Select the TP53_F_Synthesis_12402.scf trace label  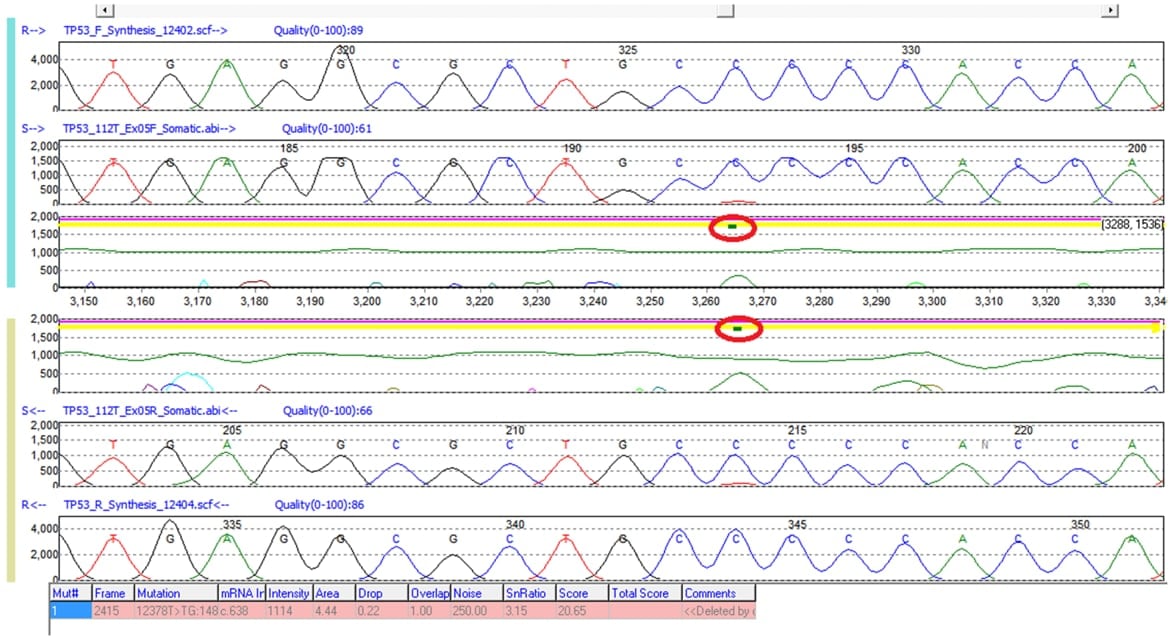tap(144, 30)
